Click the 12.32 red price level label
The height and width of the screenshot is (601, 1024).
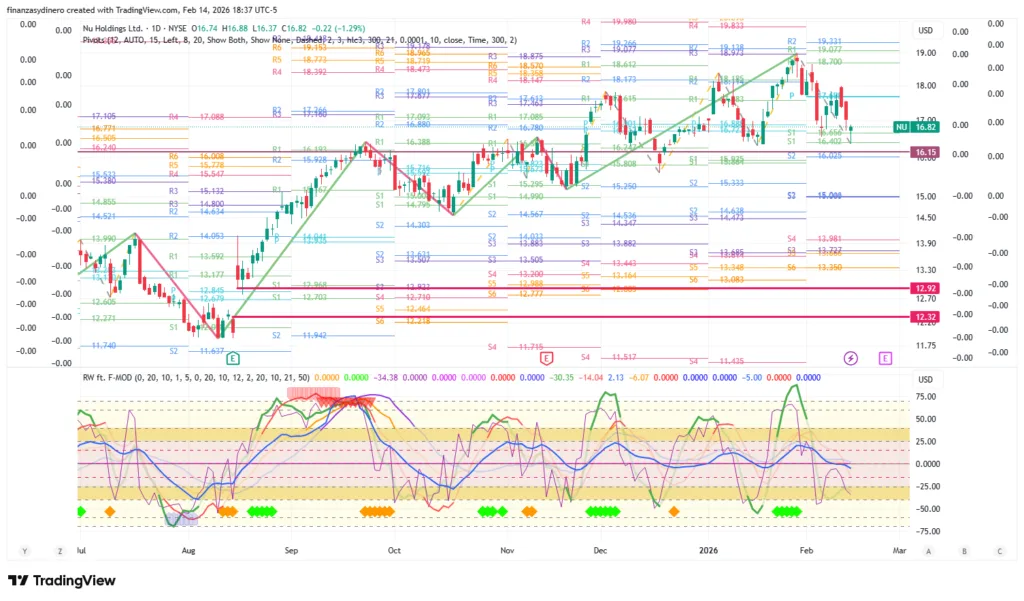tap(924, 317)
